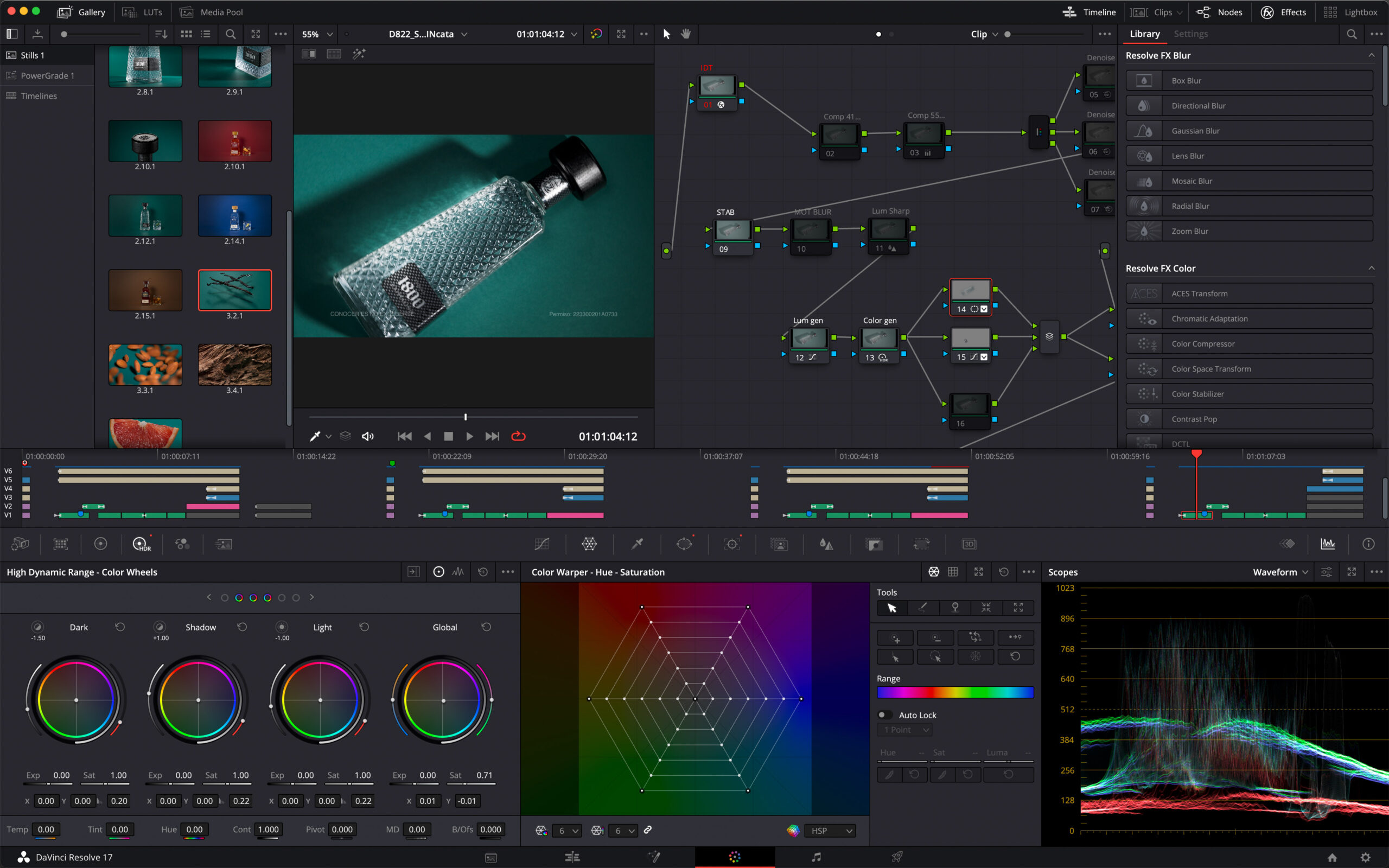Switch to the Deliver rocket page
Image resolution: width=1389 pixels, height=868 pixels.
pos(897,857)
